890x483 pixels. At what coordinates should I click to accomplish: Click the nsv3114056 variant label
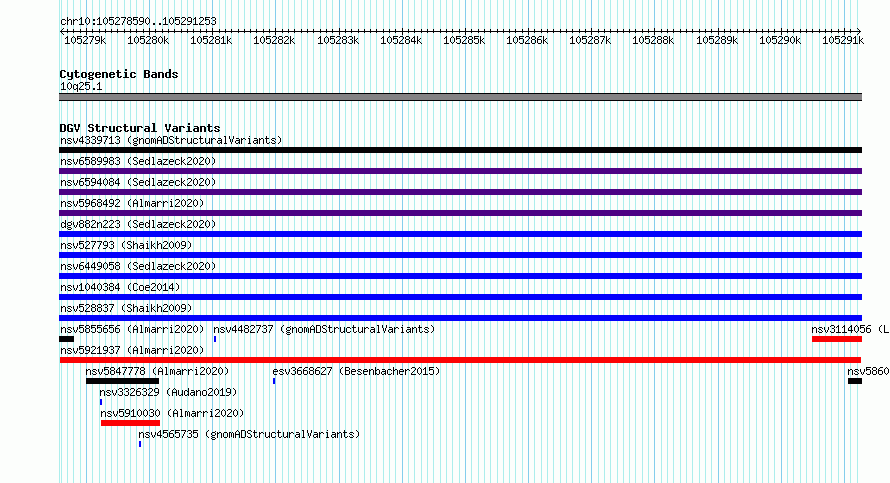coord(850,329)
